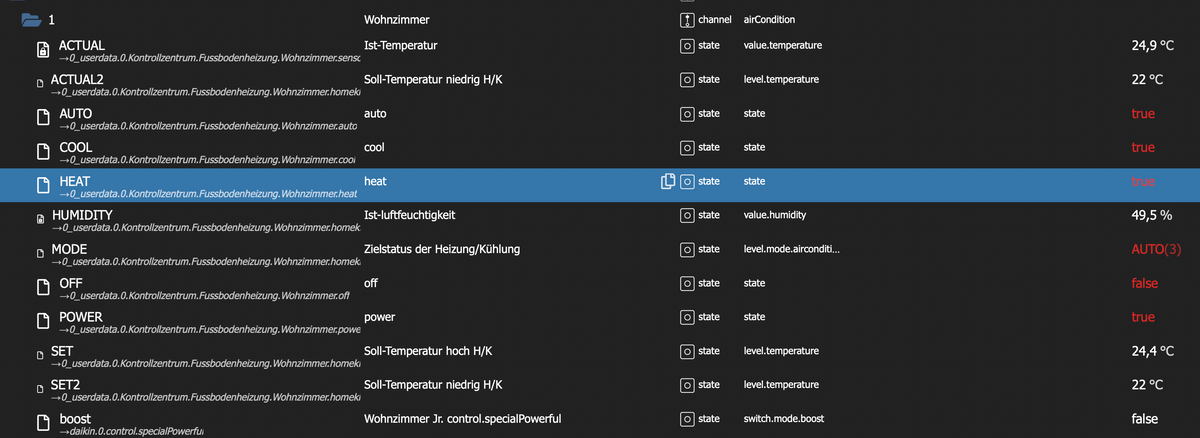The width and height of the screenshot is (1200, 438).
Task: Collapse the open folder icon for channel 1
Action: 31,19
